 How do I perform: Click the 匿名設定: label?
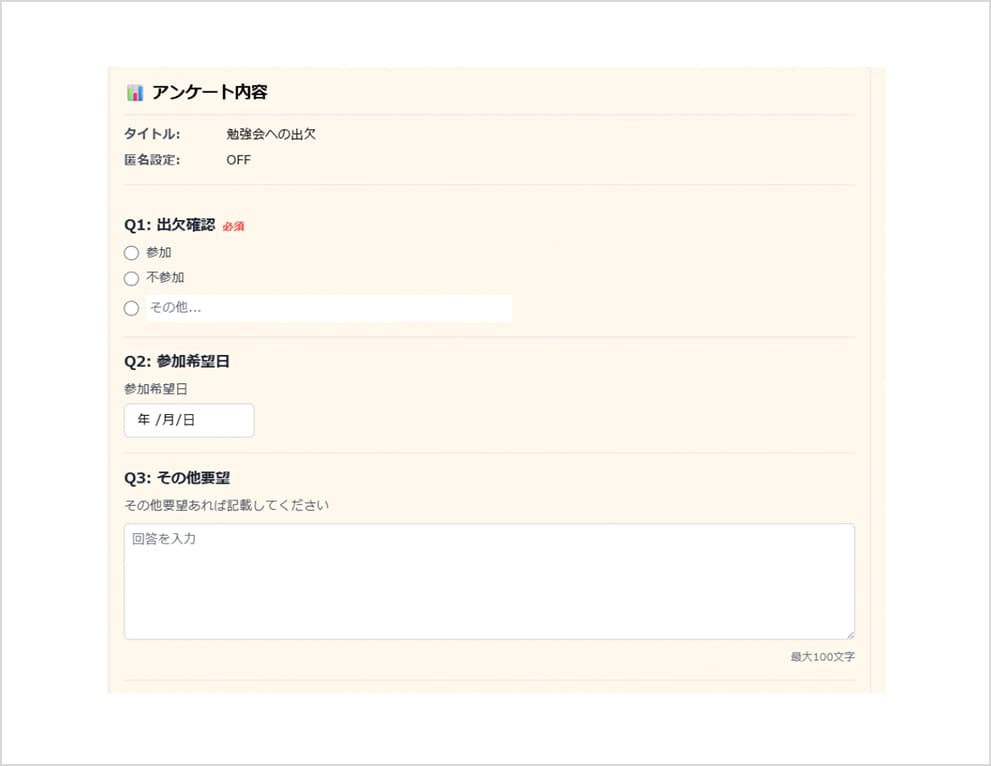[152, 160]
